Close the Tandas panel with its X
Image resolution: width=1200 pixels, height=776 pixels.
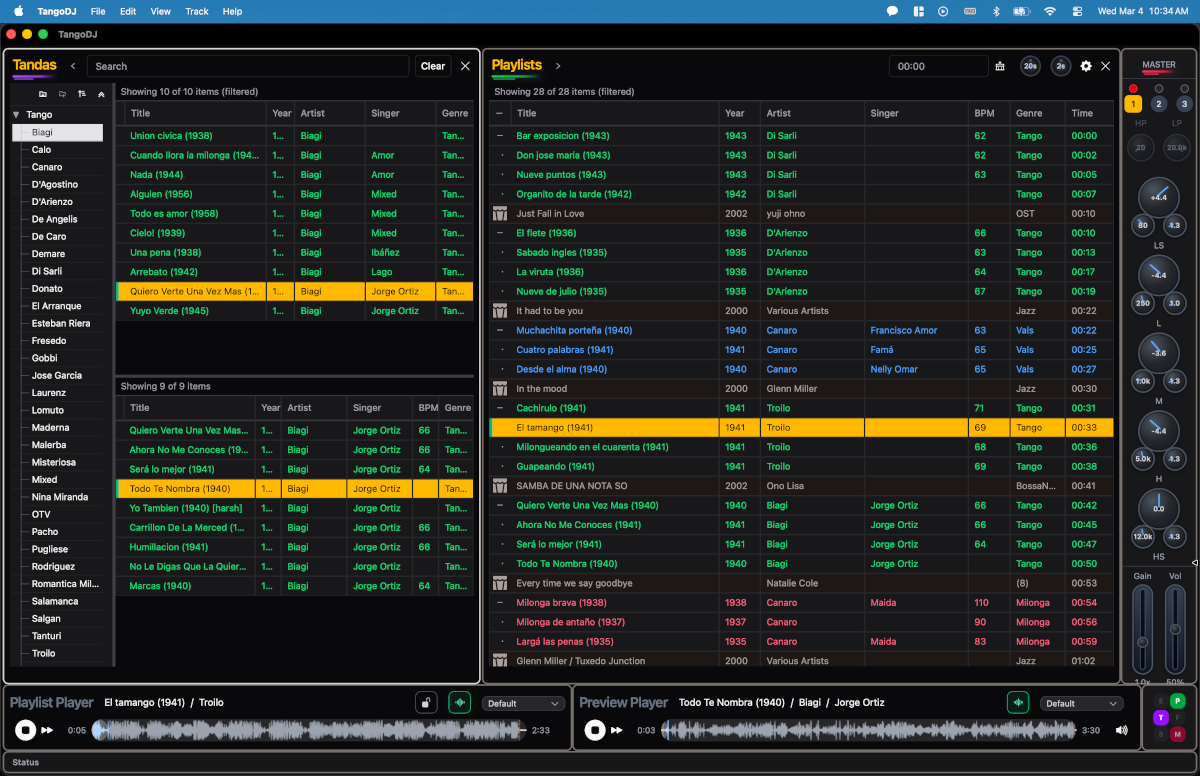coord(465,66)
